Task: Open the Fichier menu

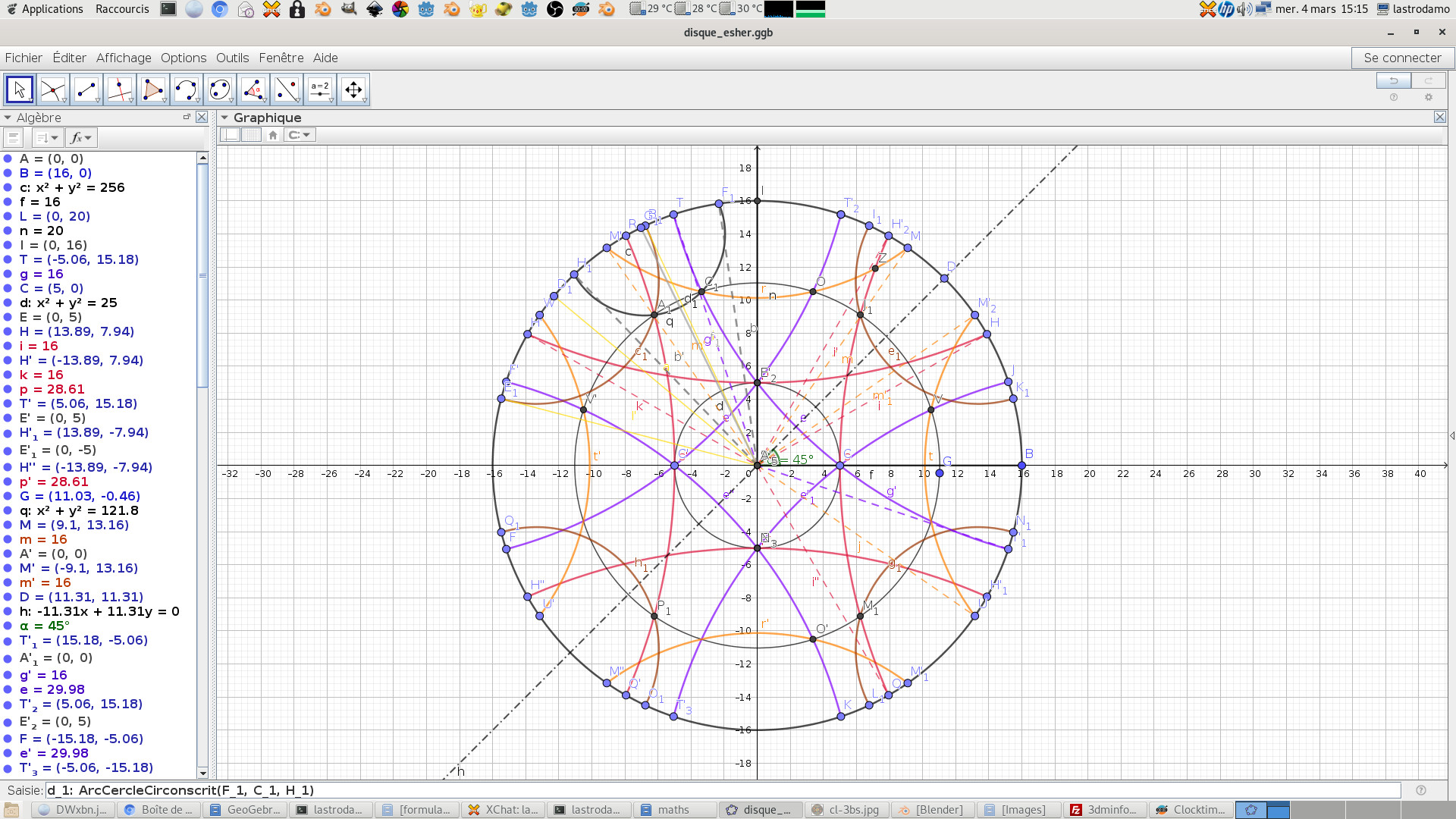Action: [x=24, y=58]
